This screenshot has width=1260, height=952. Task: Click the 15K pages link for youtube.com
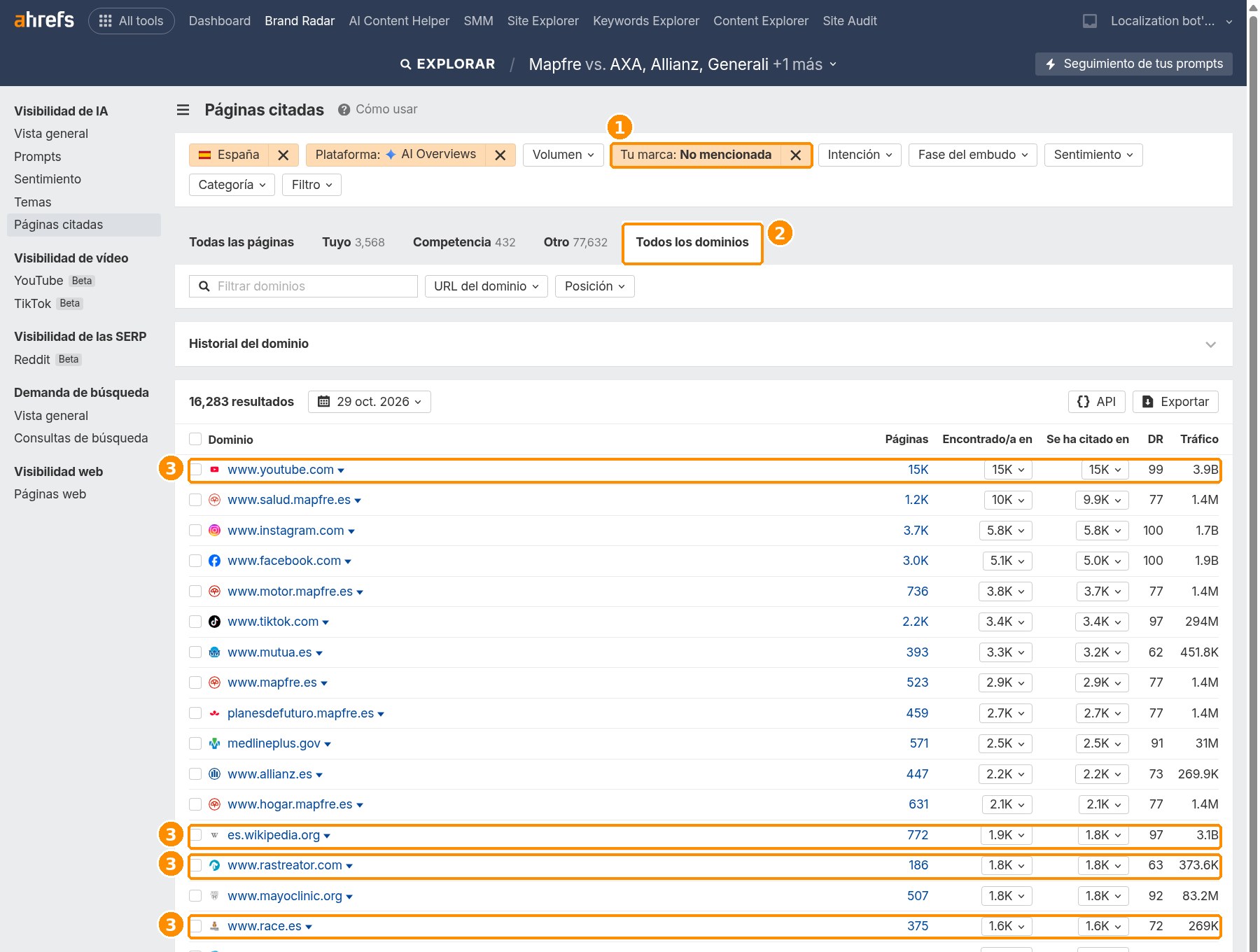pyautogui.click(x=918, y=470)
